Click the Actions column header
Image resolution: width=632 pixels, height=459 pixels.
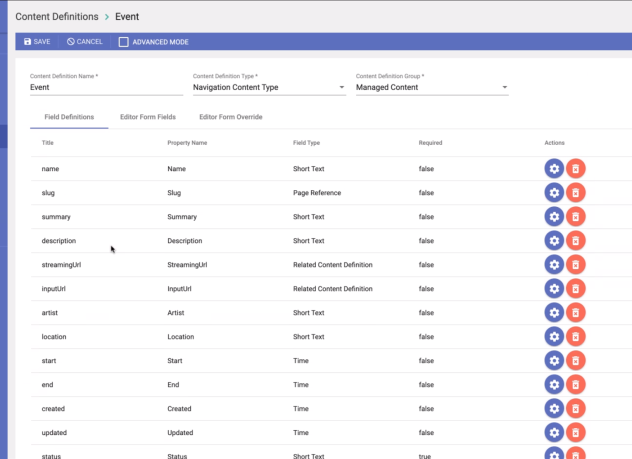point(555,143)
